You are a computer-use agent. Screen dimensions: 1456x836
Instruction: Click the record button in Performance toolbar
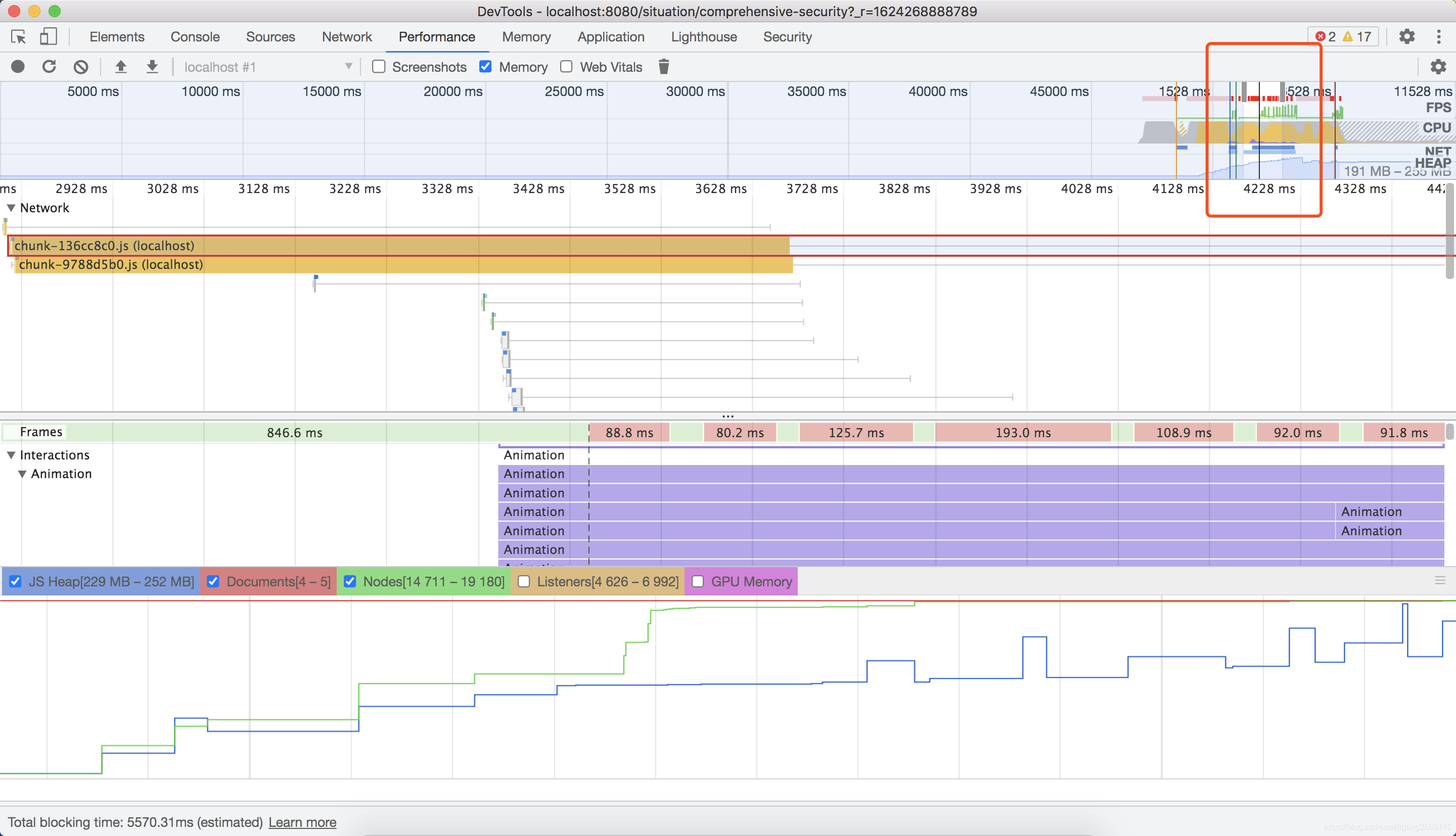[18, 67]
